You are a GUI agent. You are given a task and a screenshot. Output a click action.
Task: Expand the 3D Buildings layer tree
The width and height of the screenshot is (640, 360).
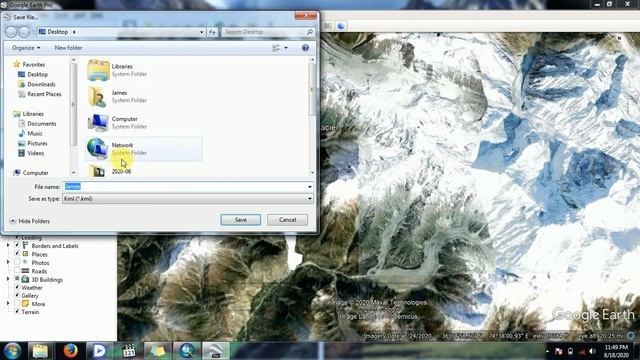(x=8, y=279)
